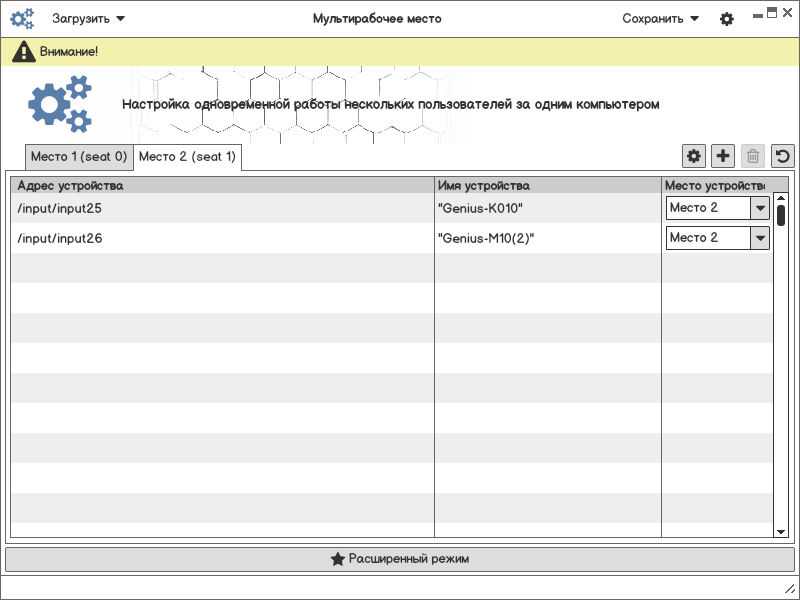Add a new seat with plus button
This screenshot has width=800, height=600.
723,156
